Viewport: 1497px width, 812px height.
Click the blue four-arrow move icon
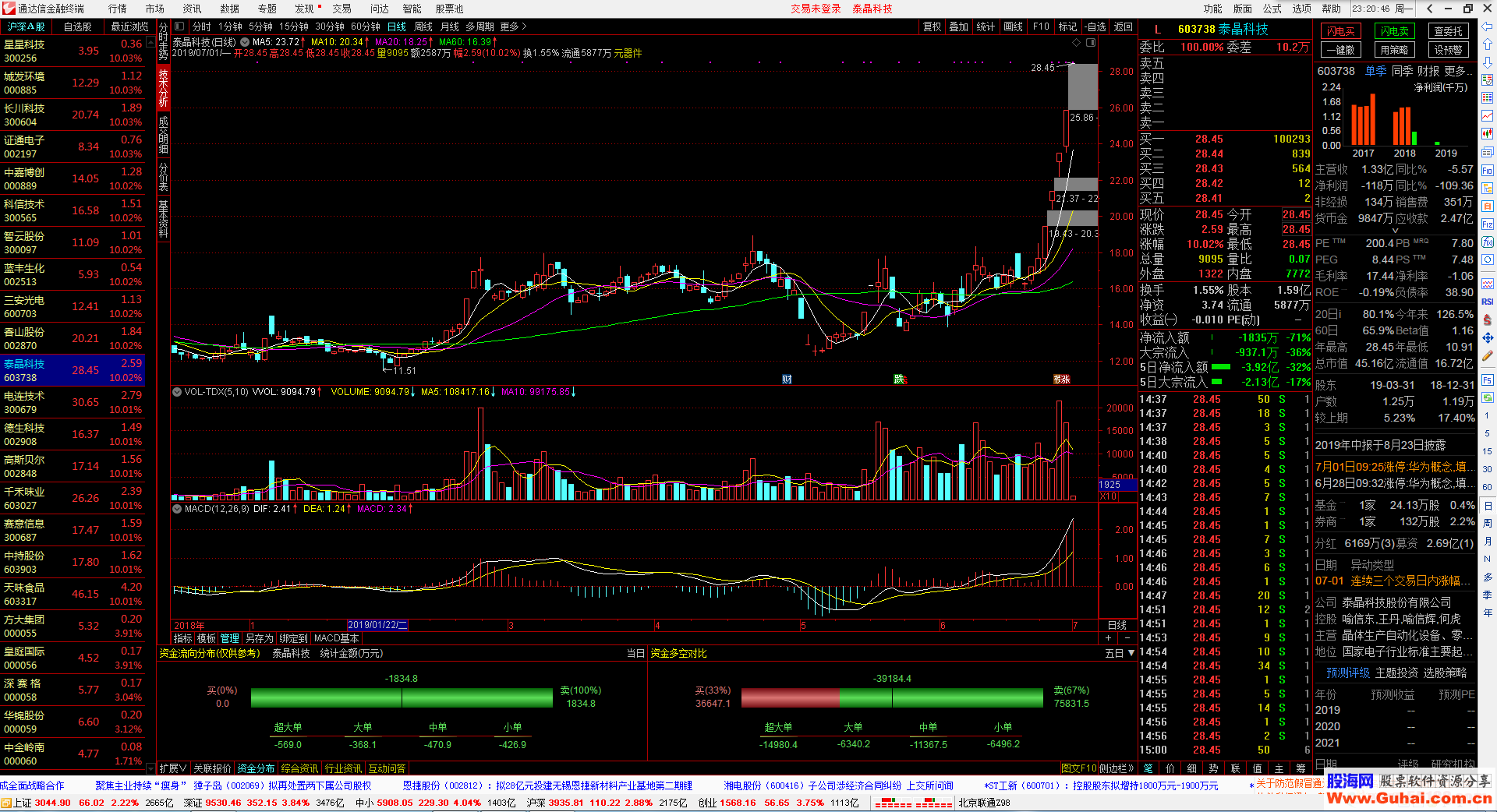1488,338
